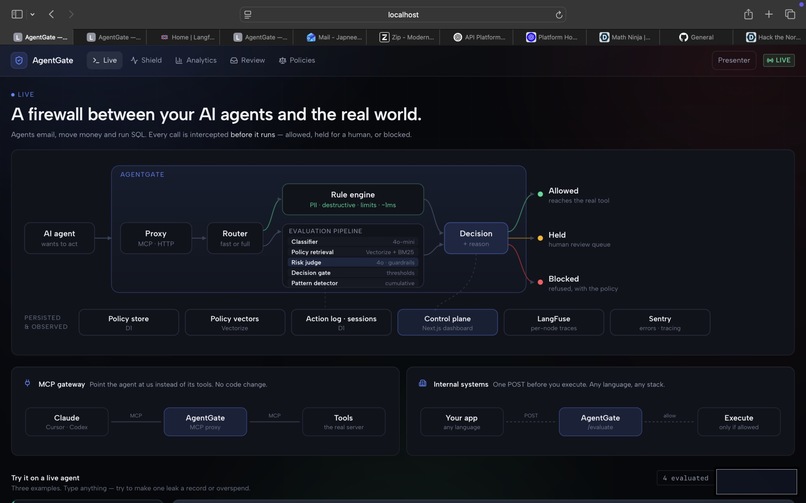Click the Claude Cursor · Codex box
This screenshot has height=503, width=806.
[67, 422]
